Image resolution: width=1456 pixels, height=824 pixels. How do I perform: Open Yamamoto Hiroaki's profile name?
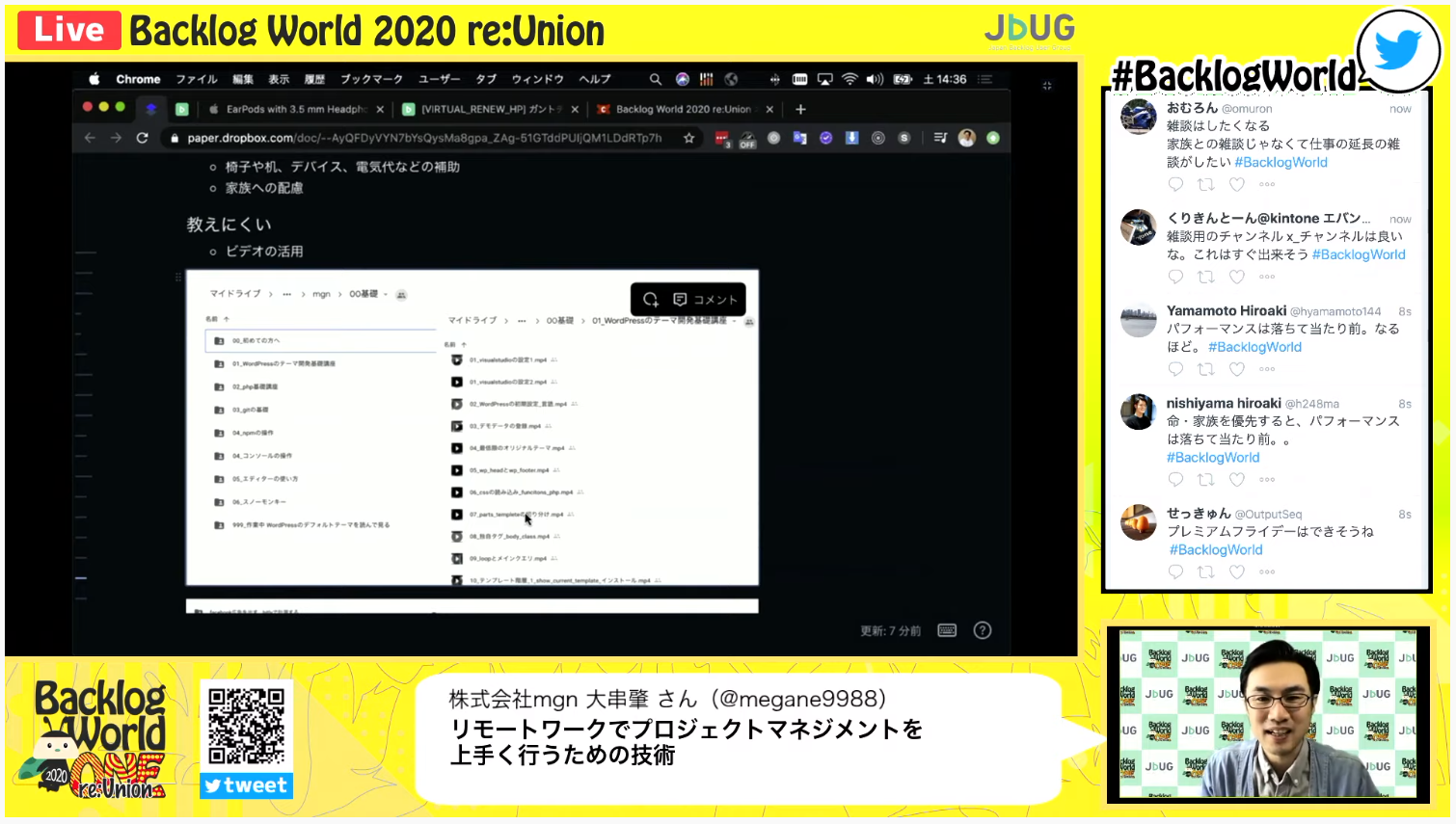pyautogui.click(x=1227, y=310)
